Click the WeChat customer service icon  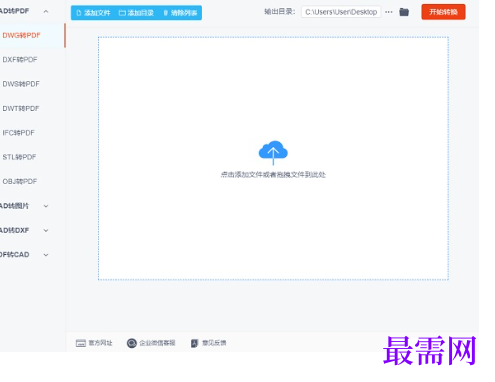click(x=132, y=343)
